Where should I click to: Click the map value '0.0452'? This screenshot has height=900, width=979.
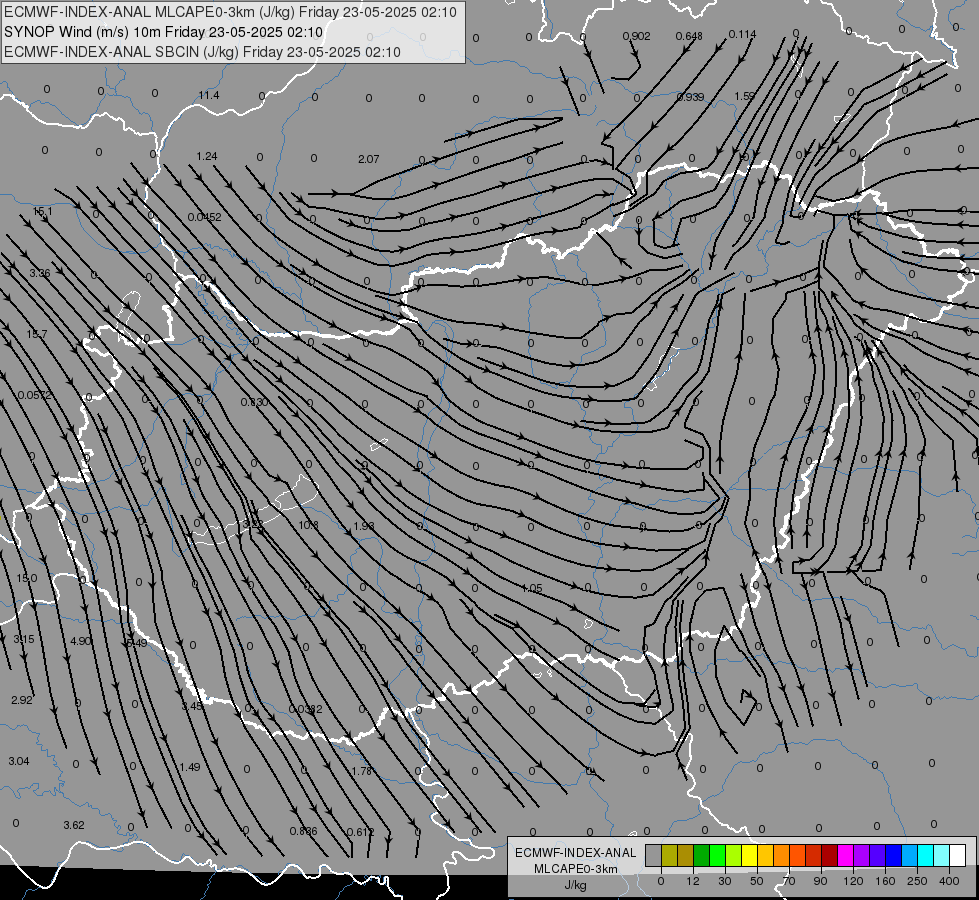tap(204, 217)
